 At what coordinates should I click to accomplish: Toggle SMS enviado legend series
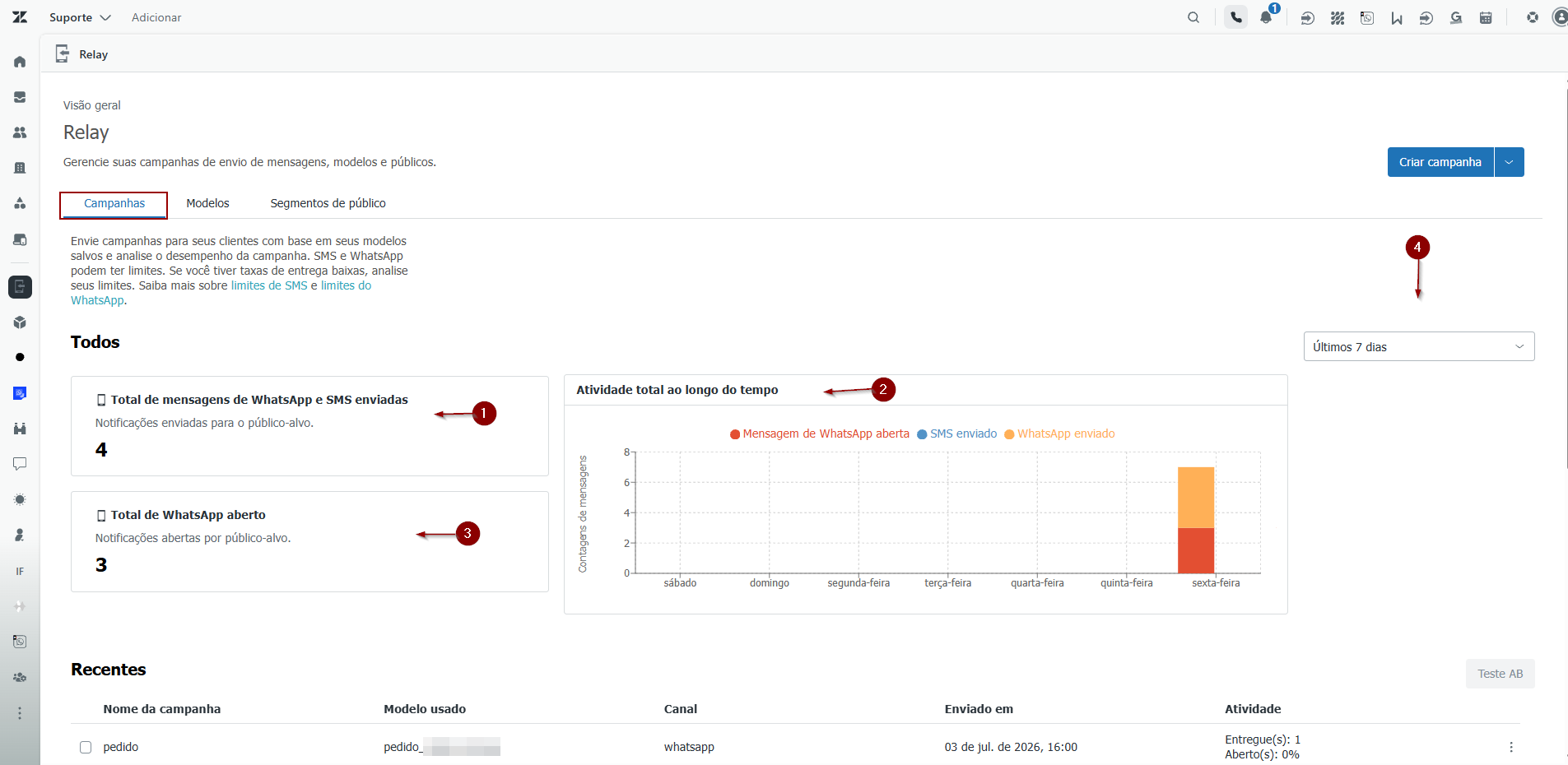click(x=957, y=433)
